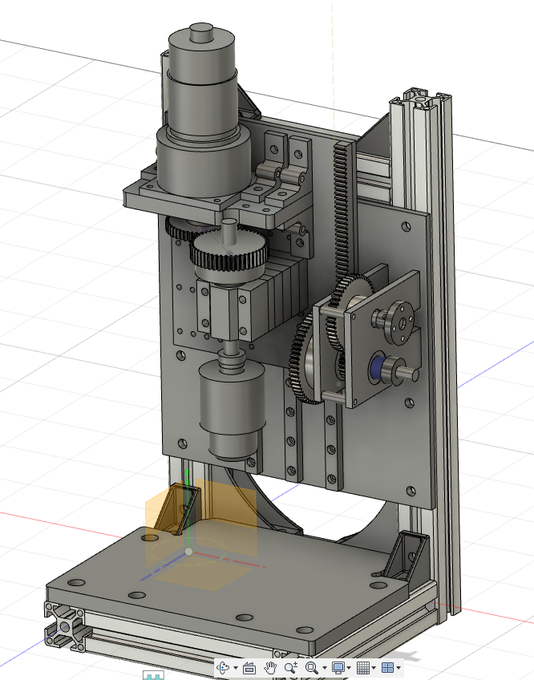This screenshot has width=534, height=680.
Task: Click the Zoom Window fit icon
Action: click(x=312, y=667)
